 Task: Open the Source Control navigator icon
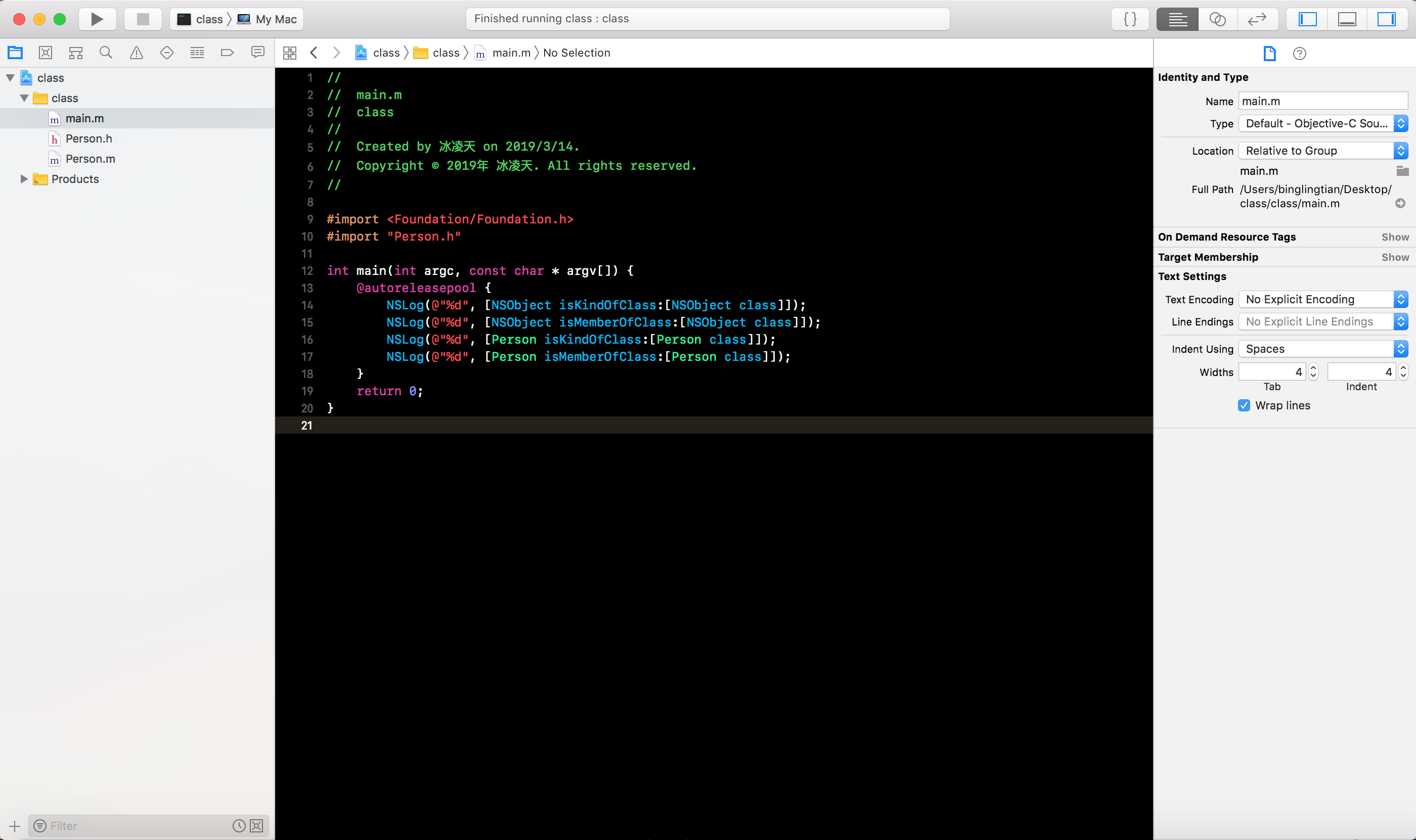[x=46, y=53]
